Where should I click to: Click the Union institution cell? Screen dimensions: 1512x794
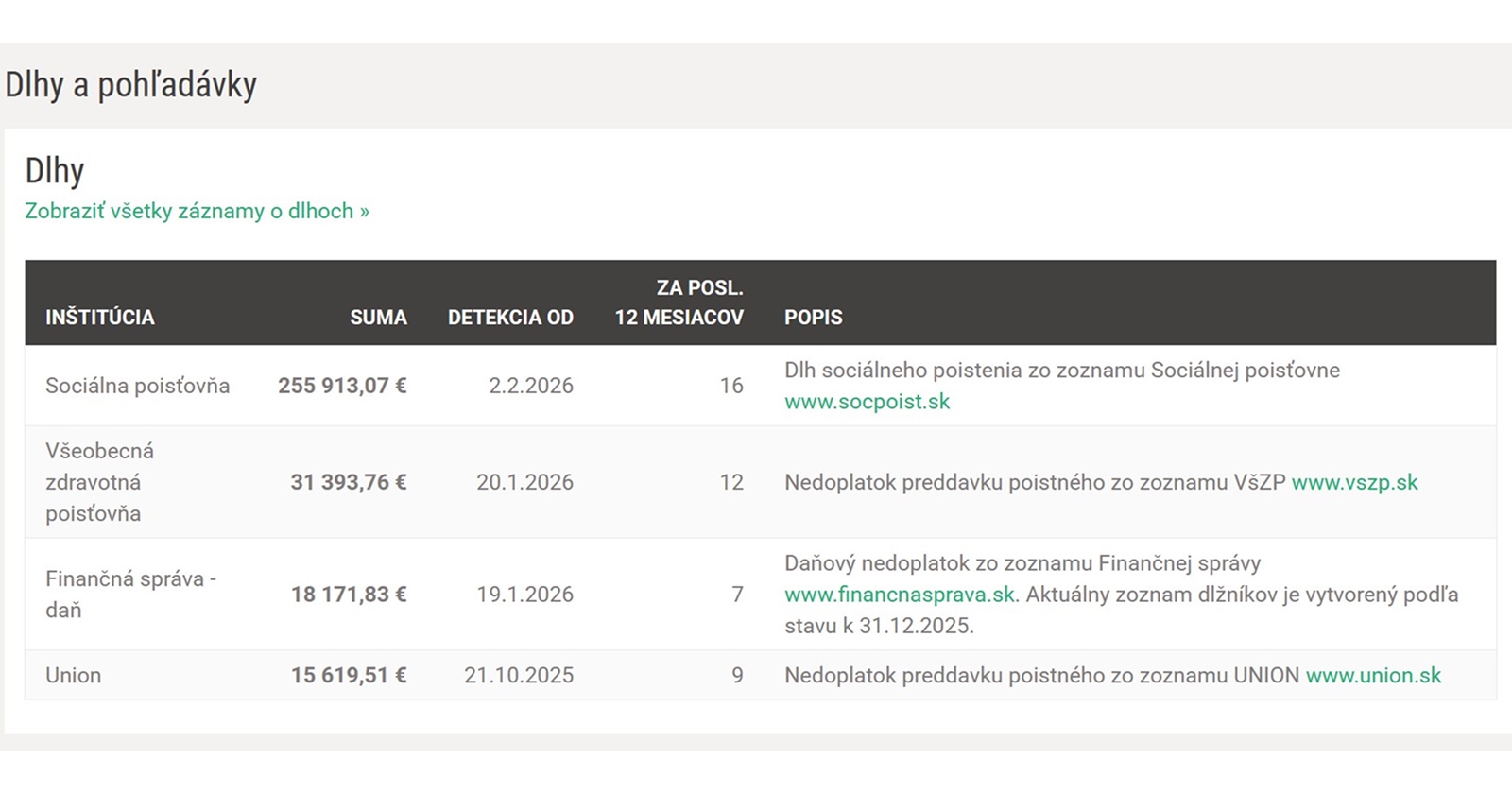tap(74, 676)
